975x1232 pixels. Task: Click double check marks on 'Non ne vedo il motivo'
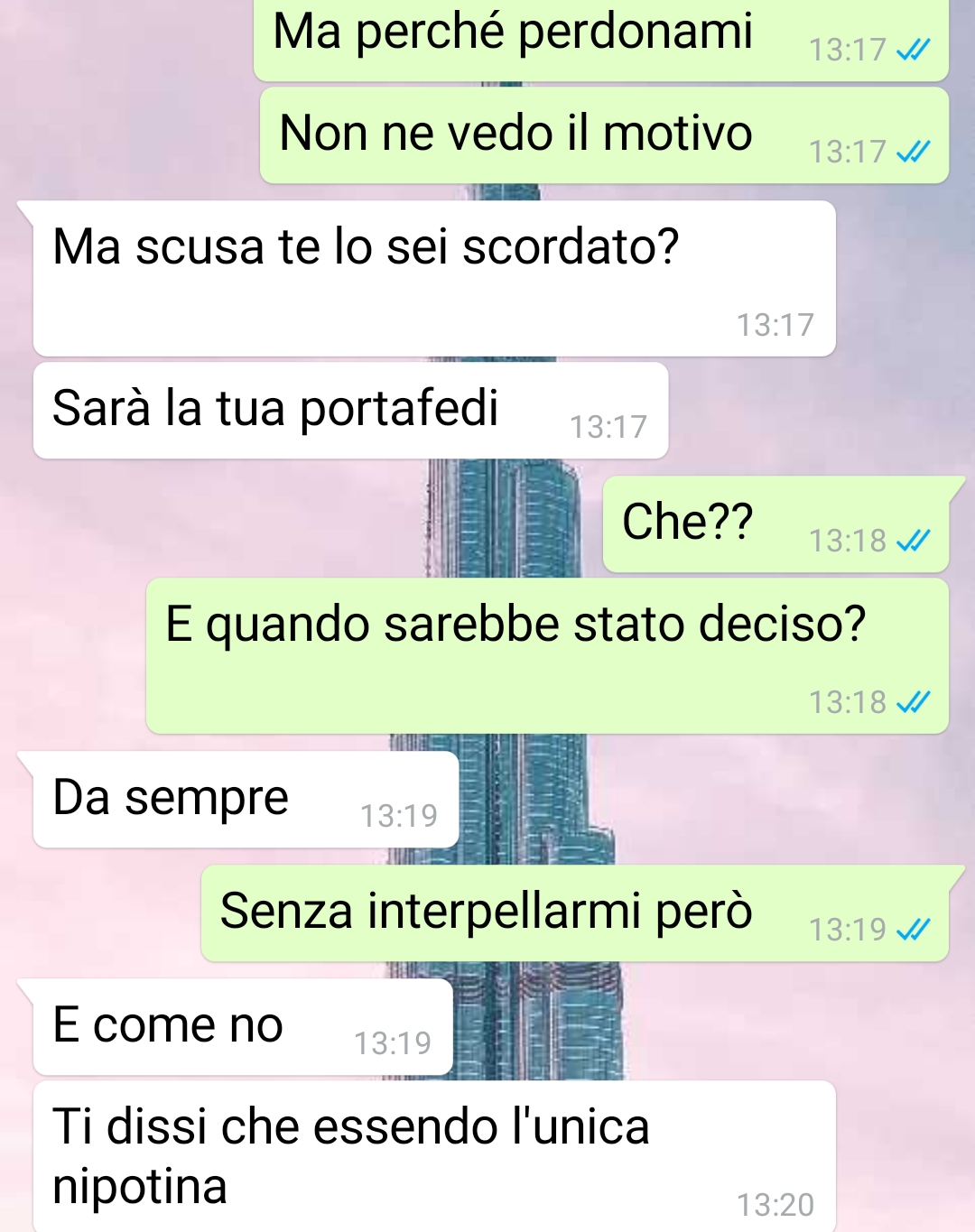coord(913,152)
